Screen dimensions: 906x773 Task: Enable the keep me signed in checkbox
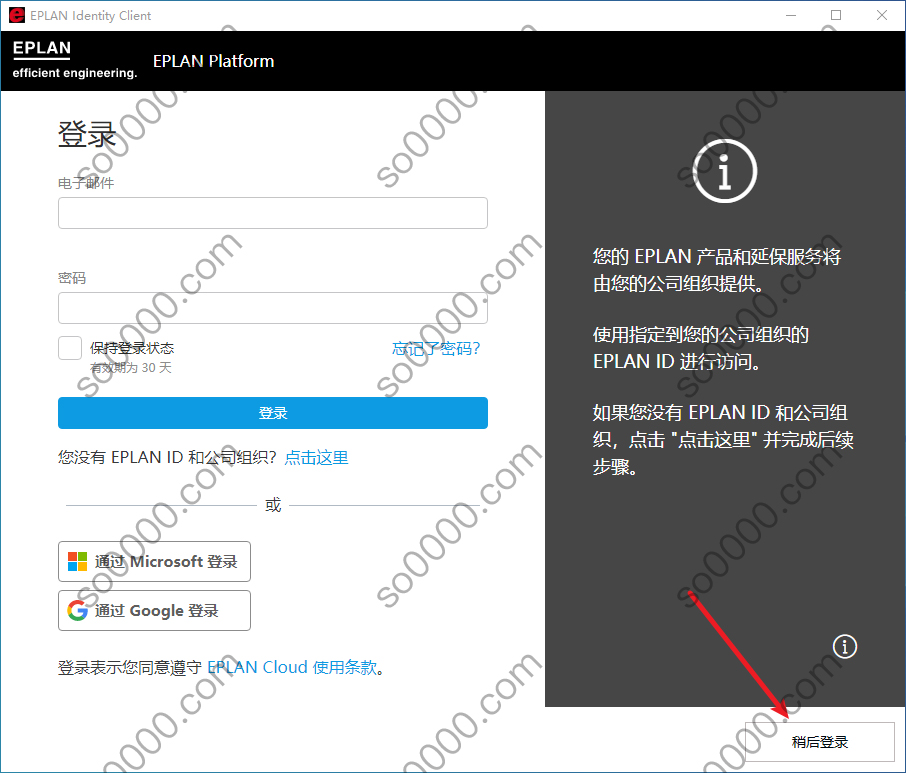click(70, 348)
